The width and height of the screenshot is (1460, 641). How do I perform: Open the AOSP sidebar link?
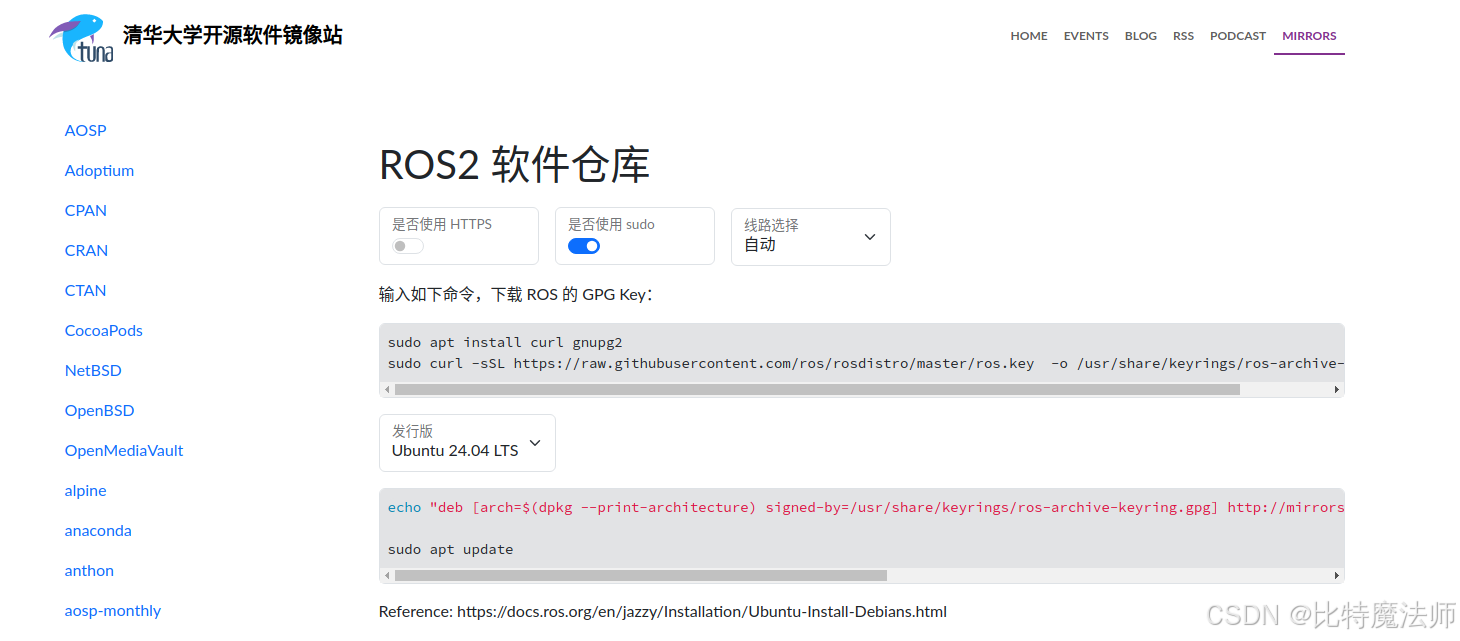[x=85, y=131]
